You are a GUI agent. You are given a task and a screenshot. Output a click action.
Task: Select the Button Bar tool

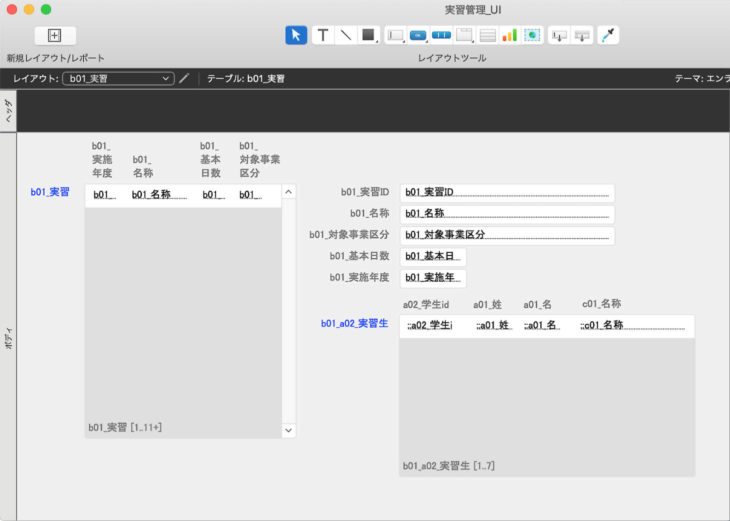[441, 35]
